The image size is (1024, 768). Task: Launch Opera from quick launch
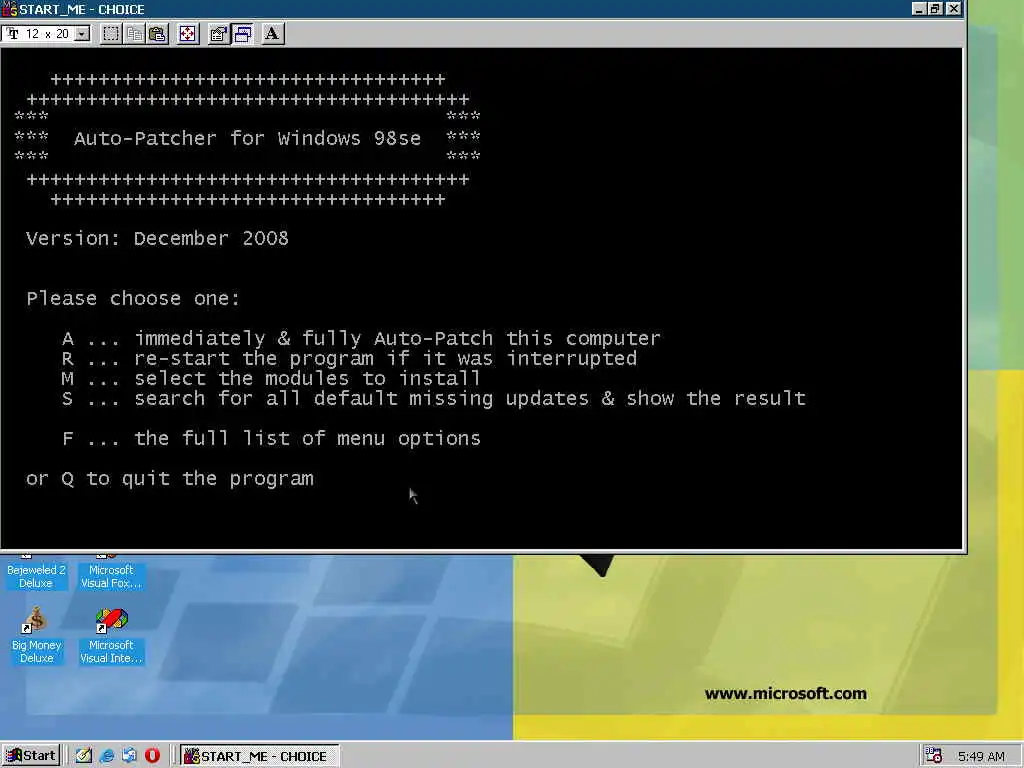click(x=152, y=756)
